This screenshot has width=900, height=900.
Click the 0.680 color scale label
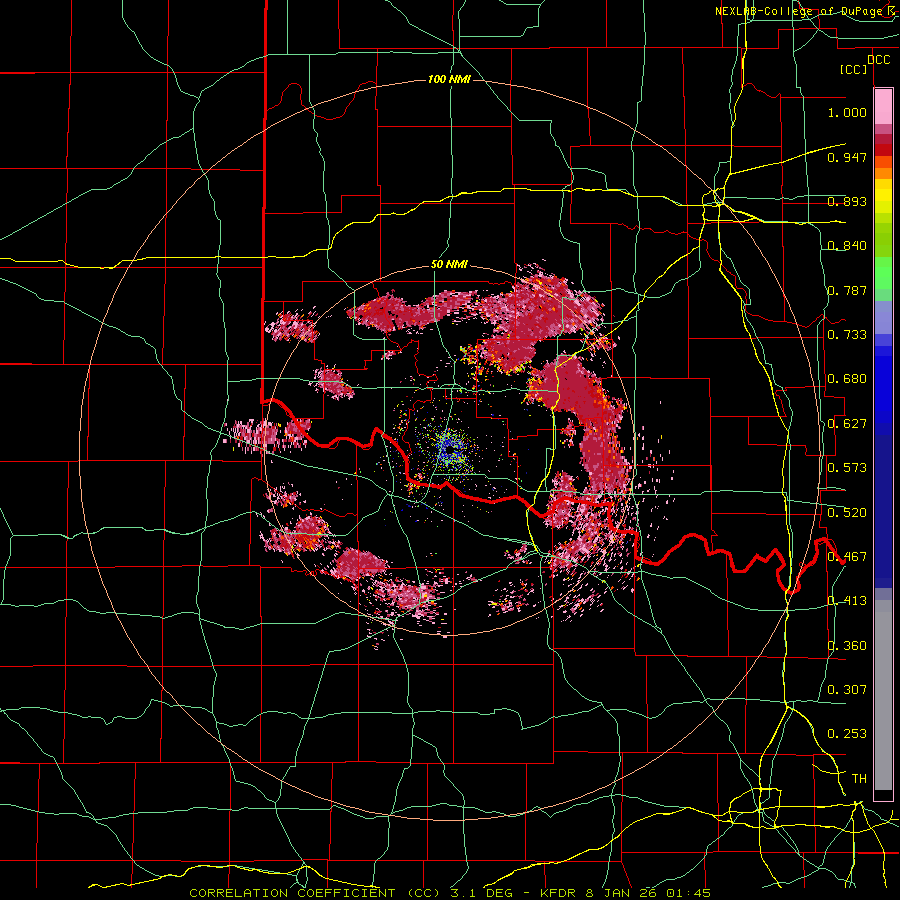847,379
